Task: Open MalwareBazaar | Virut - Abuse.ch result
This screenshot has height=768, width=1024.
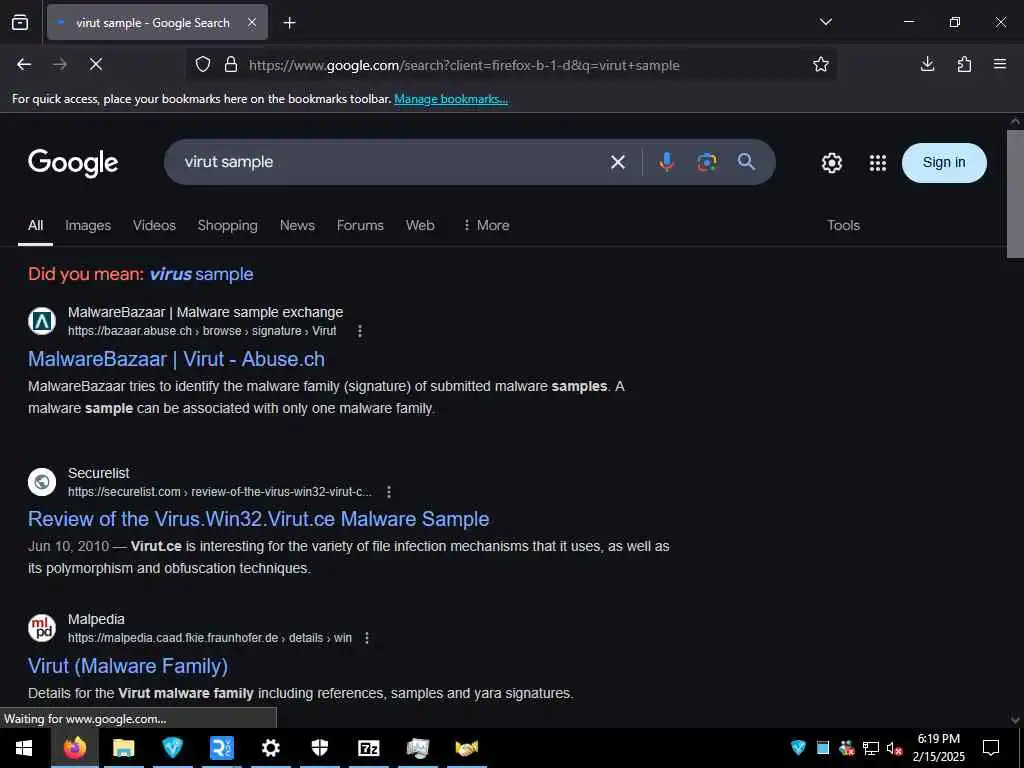Action: pos(176,359)
